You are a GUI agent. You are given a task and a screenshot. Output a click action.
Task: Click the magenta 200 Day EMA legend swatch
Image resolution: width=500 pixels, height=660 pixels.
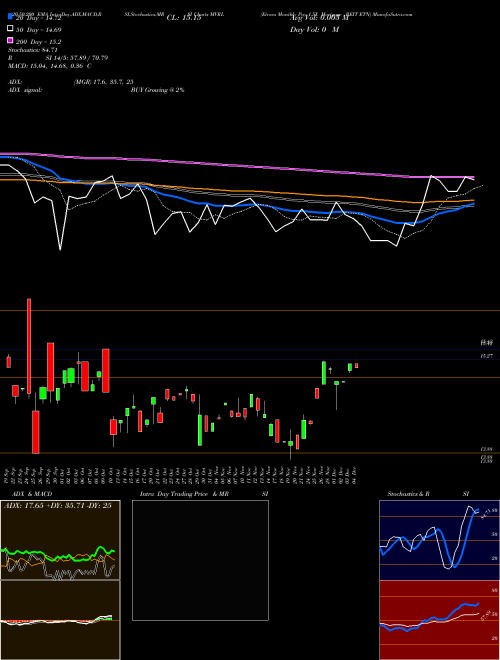pos(10,40)
